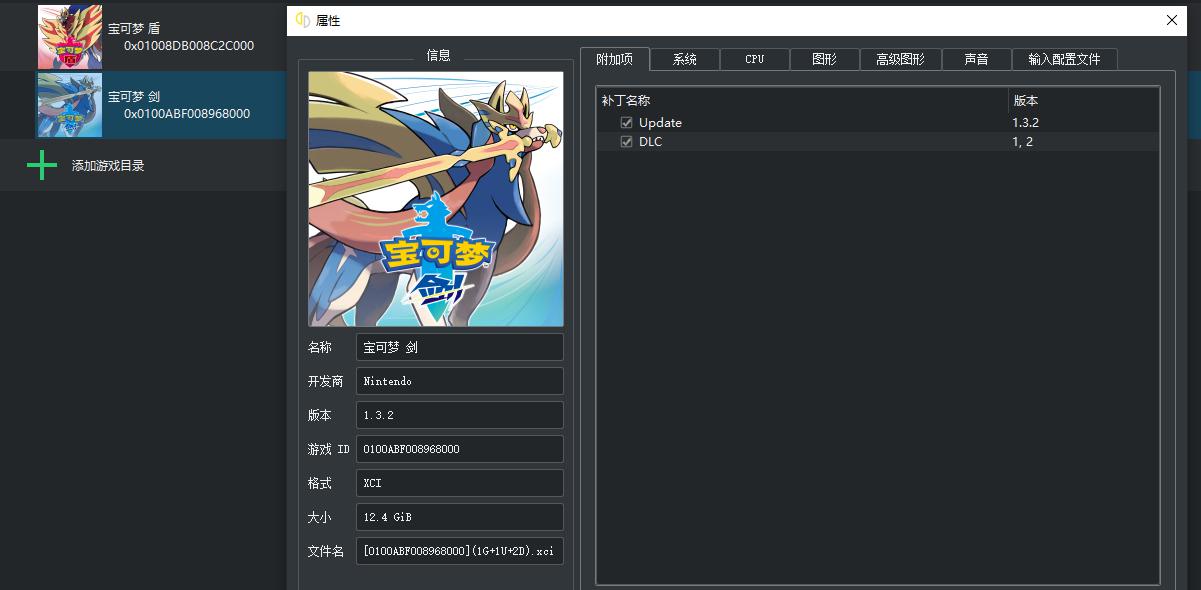Open the 高级图形 tab
This screenshot has height=590, width=1201.
click(901, 60)
